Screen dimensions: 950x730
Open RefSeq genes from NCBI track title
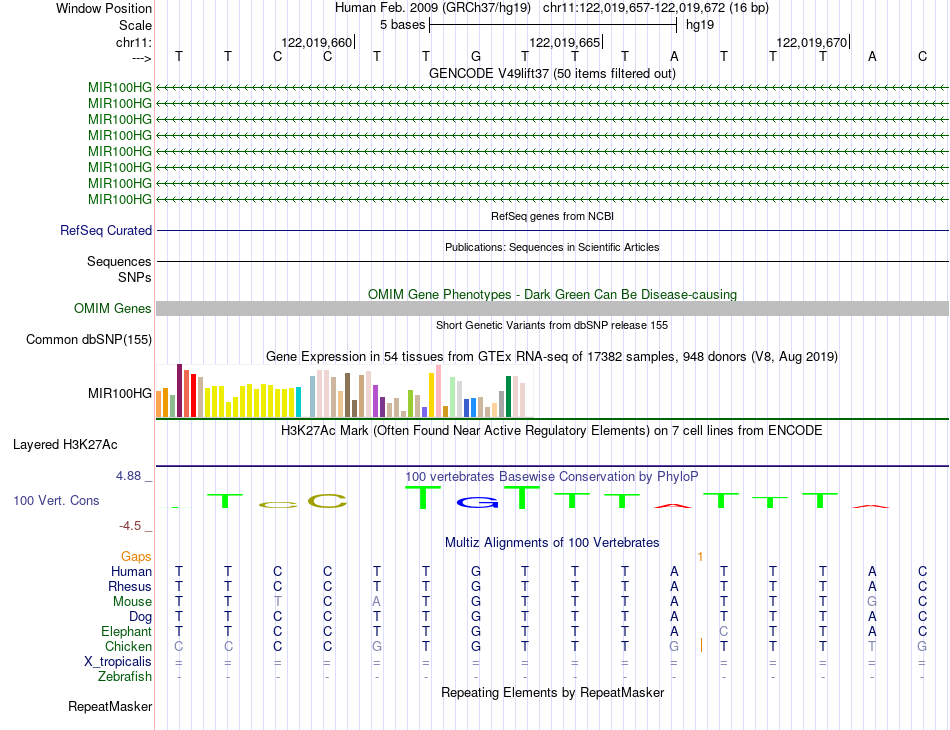tap(552, 216)
